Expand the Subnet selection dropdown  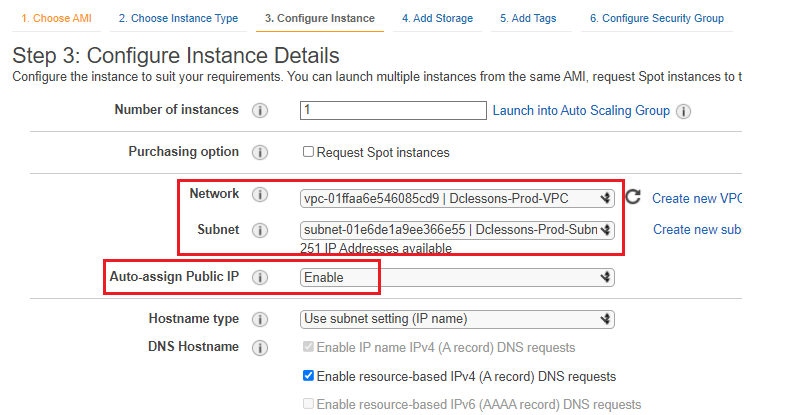pos(457,230)
